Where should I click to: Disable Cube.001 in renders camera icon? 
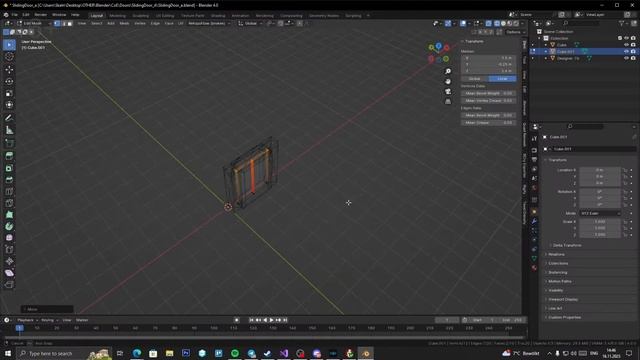(x=633, y=51)
